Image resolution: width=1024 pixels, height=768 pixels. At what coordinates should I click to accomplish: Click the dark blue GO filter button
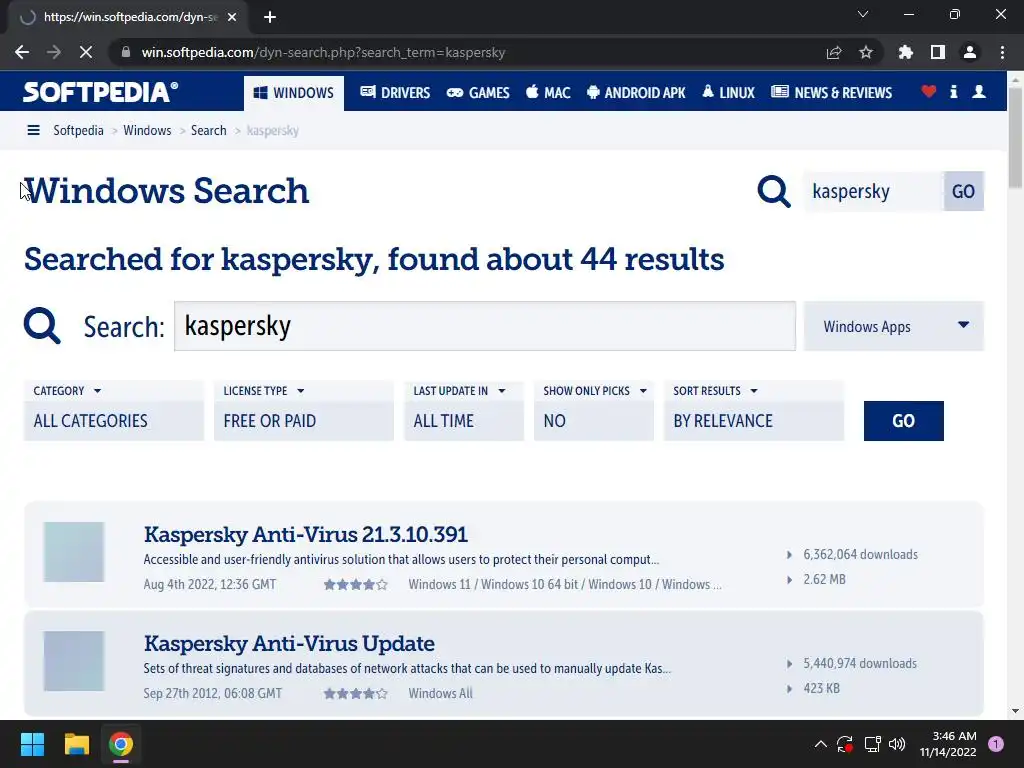tap(903, 421)
